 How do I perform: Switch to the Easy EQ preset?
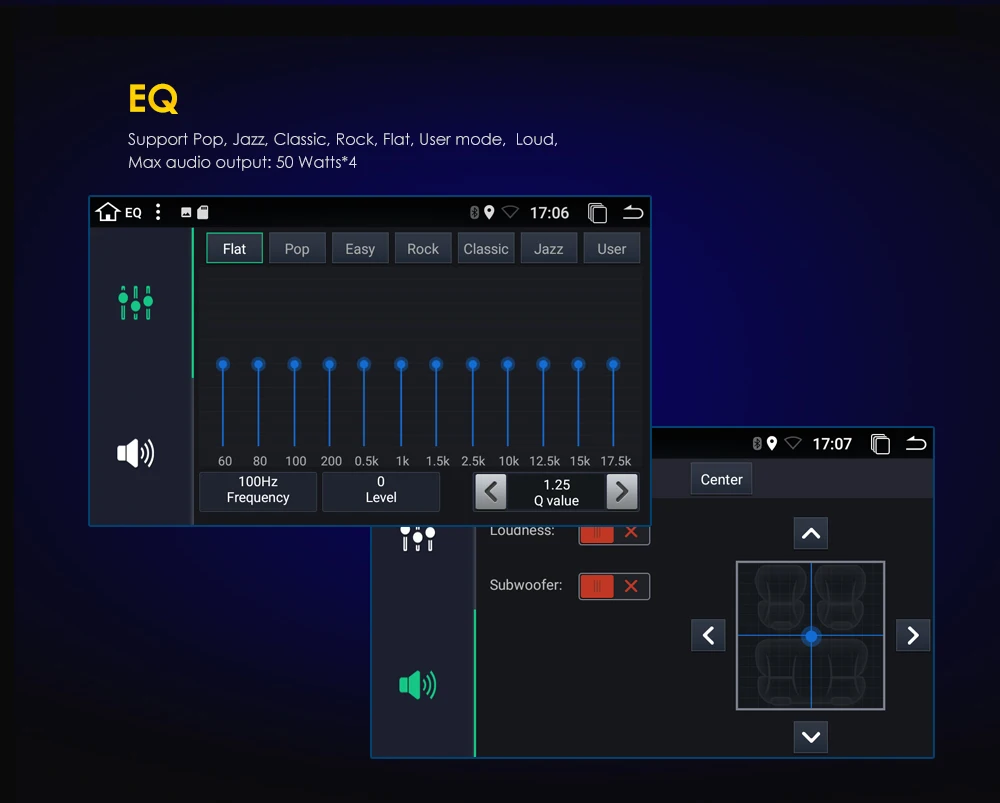pos(360,248)
